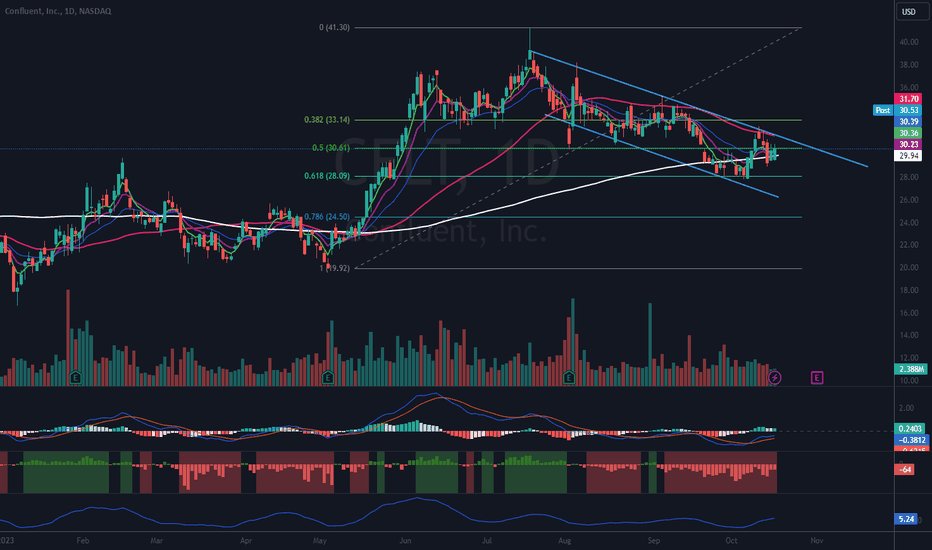
Task: Select the Fibonacci 1 (19.92) level label
Action: click(x=335, y=268)
